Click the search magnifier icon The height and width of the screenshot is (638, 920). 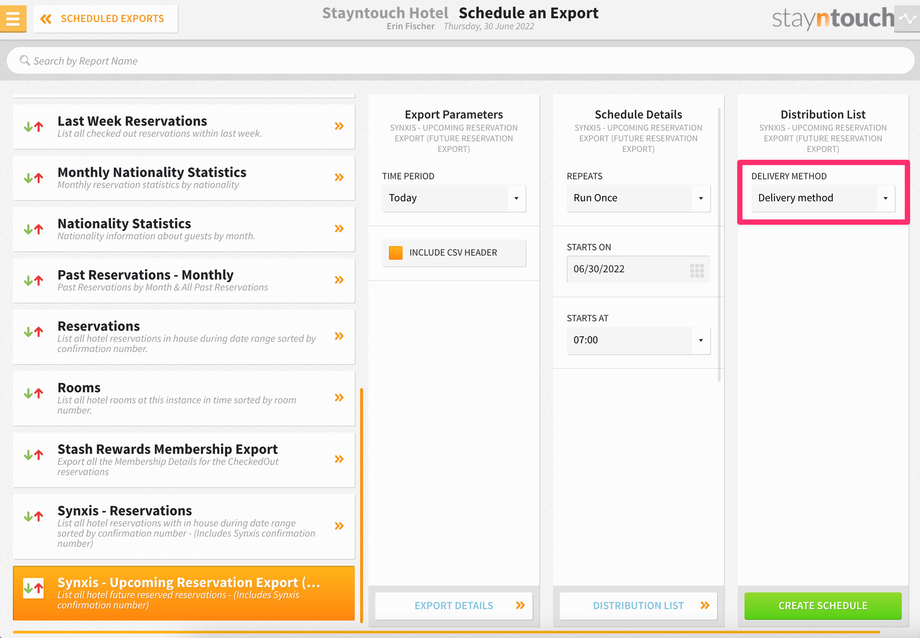[24, 60]
